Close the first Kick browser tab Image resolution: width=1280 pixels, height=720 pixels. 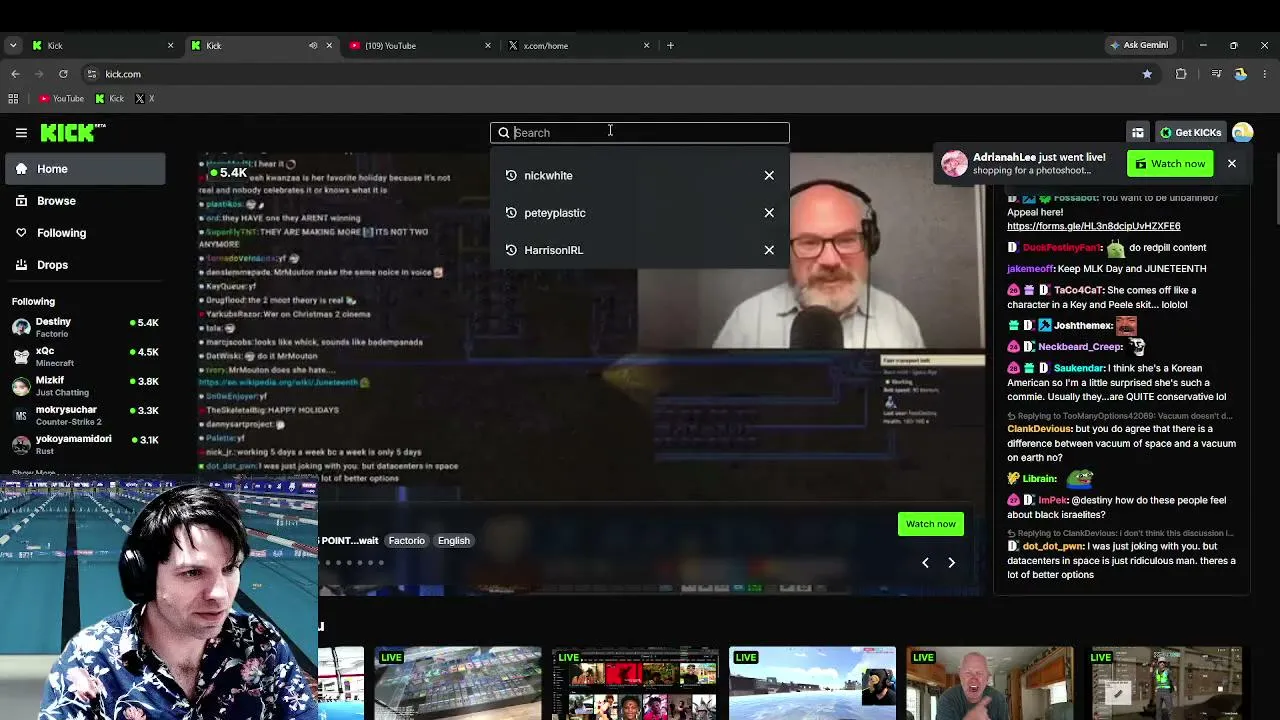coord(170,45)
